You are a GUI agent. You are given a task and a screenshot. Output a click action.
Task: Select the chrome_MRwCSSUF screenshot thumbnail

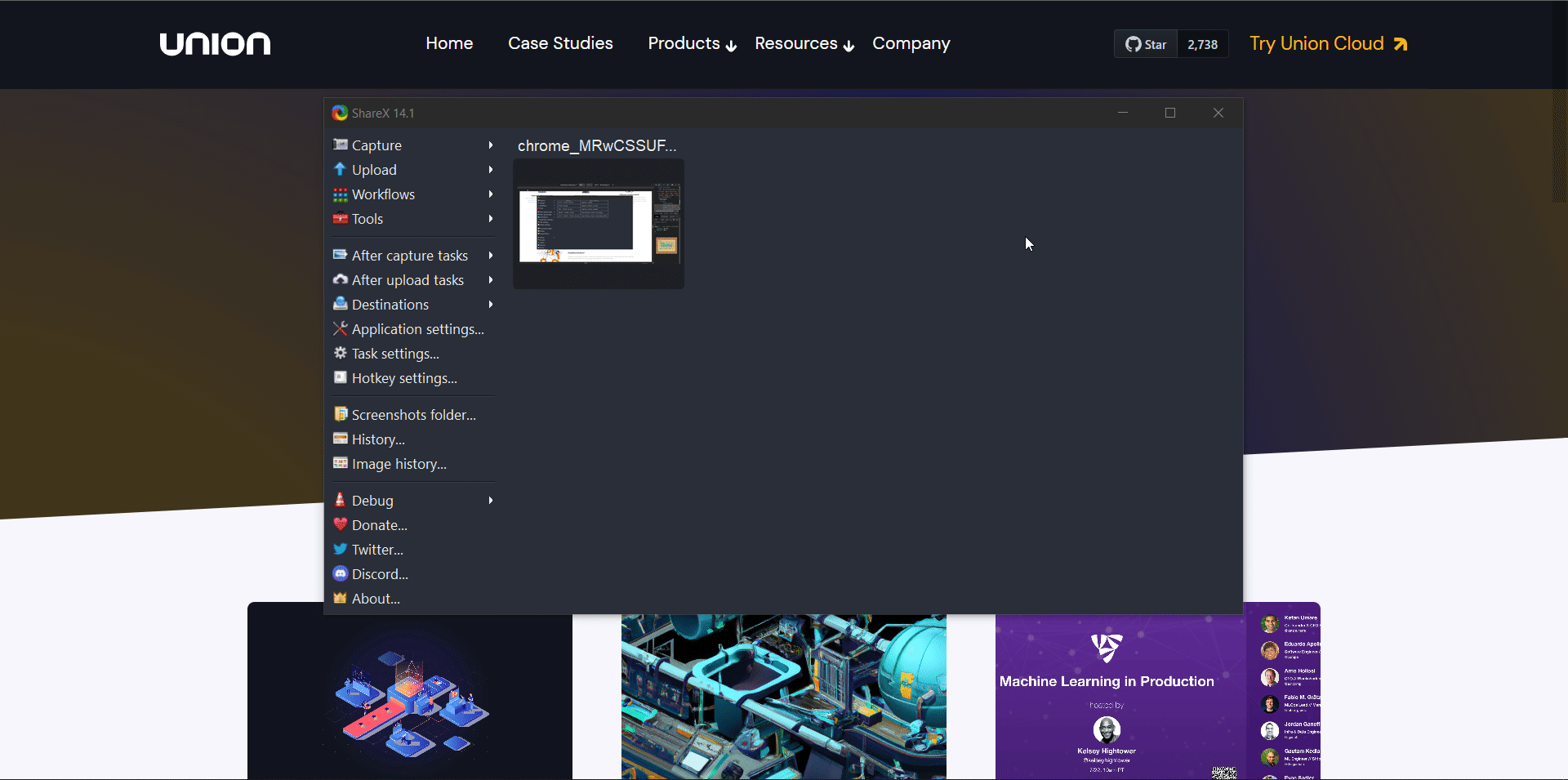pos(599,223)
